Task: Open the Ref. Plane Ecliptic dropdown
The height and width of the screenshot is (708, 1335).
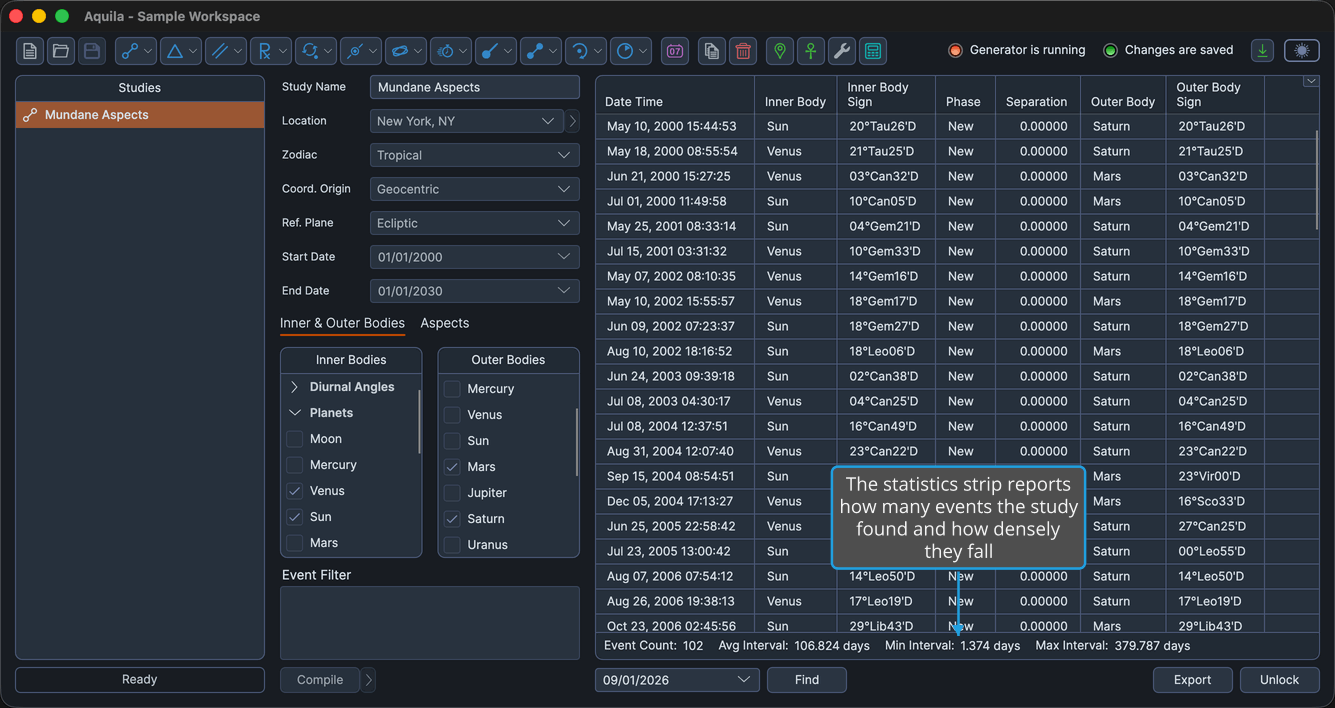Action: pyautogui.click(x=475, y=223)
